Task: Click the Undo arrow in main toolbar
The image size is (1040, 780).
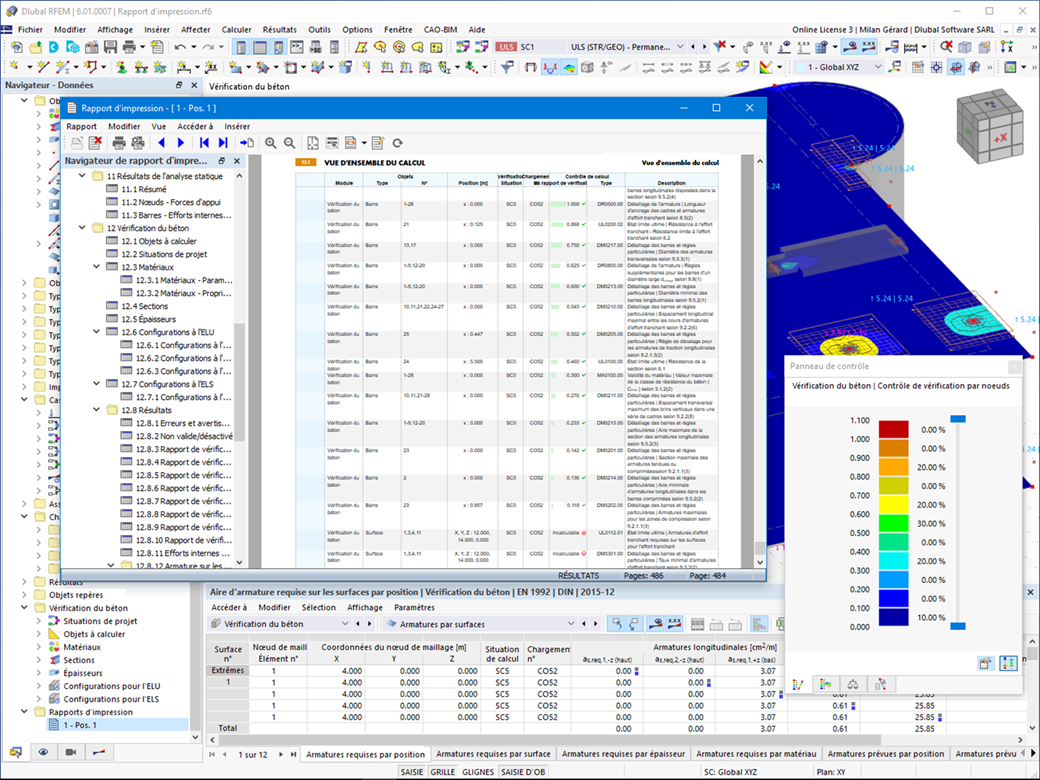Action: coord(180,47)
